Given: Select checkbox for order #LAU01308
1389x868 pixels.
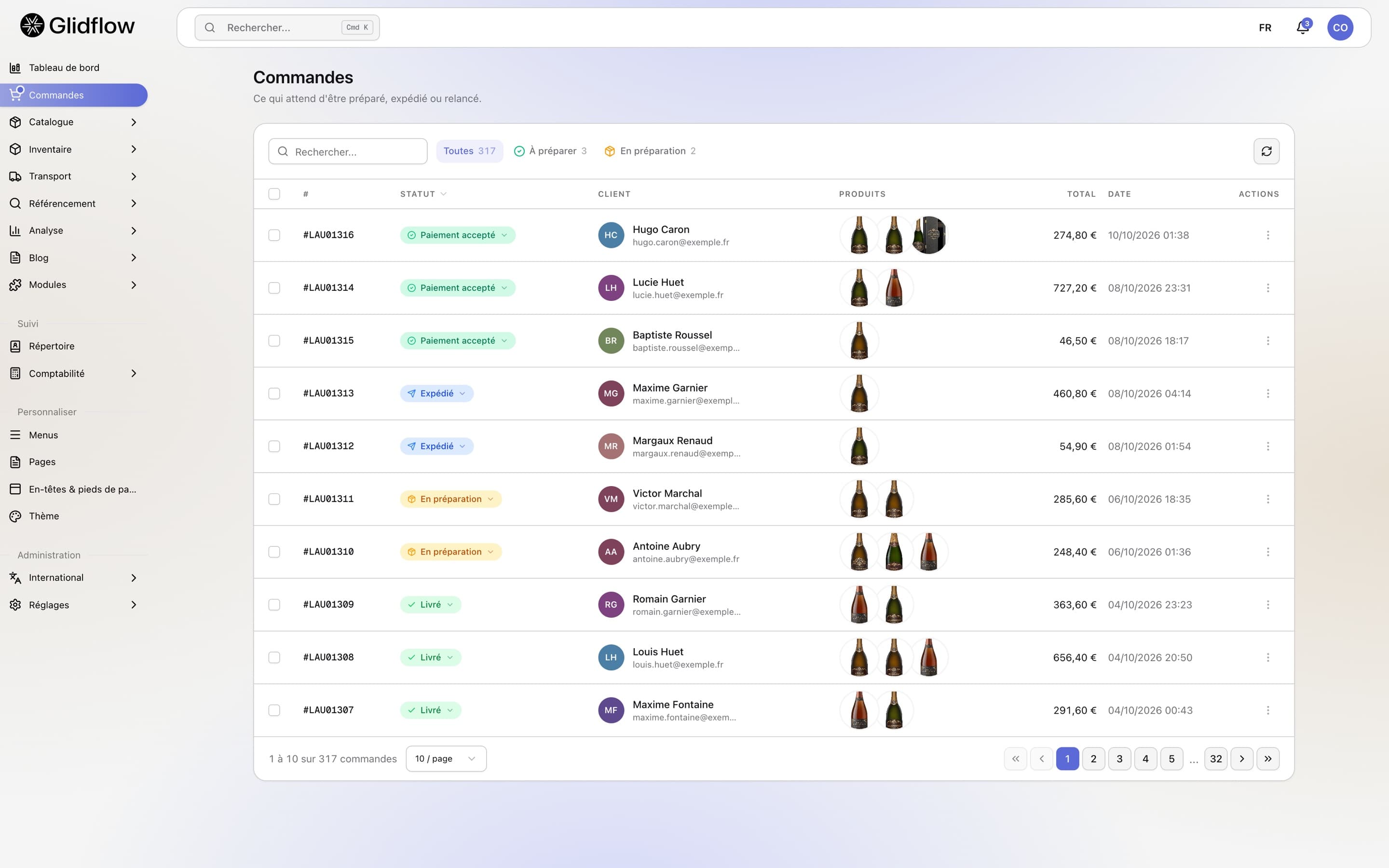Looking at the screenshot, I should tap(274, 657).
